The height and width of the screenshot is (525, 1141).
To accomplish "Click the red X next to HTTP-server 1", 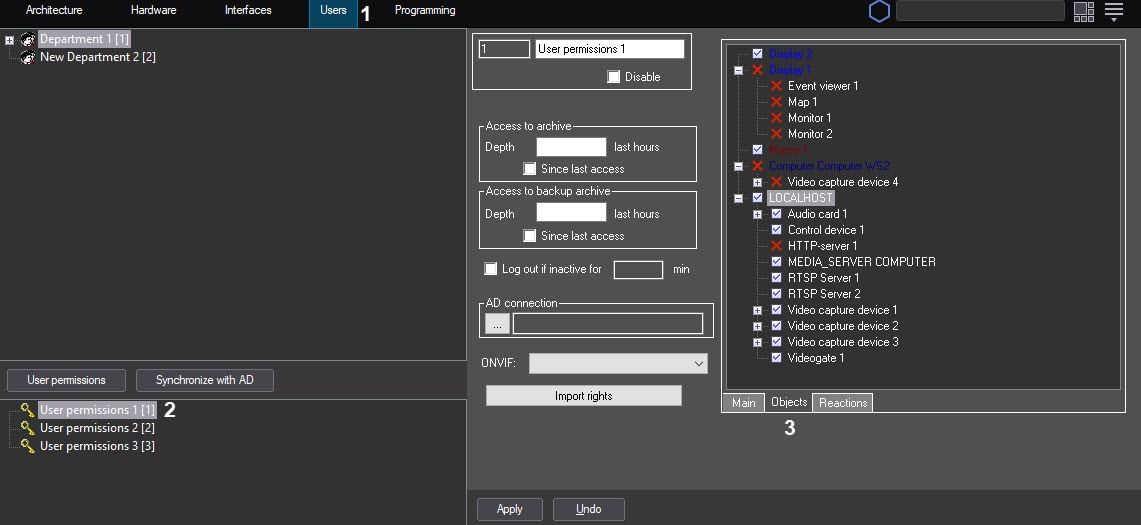I will click(x=776, y=246).
